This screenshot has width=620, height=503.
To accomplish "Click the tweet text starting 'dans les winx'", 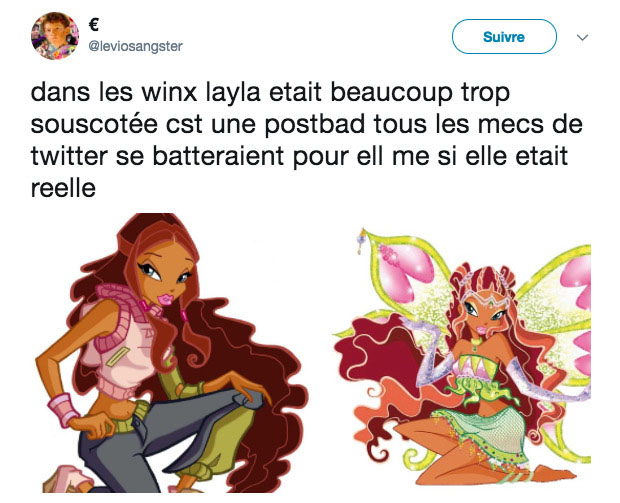I will 306,140.
